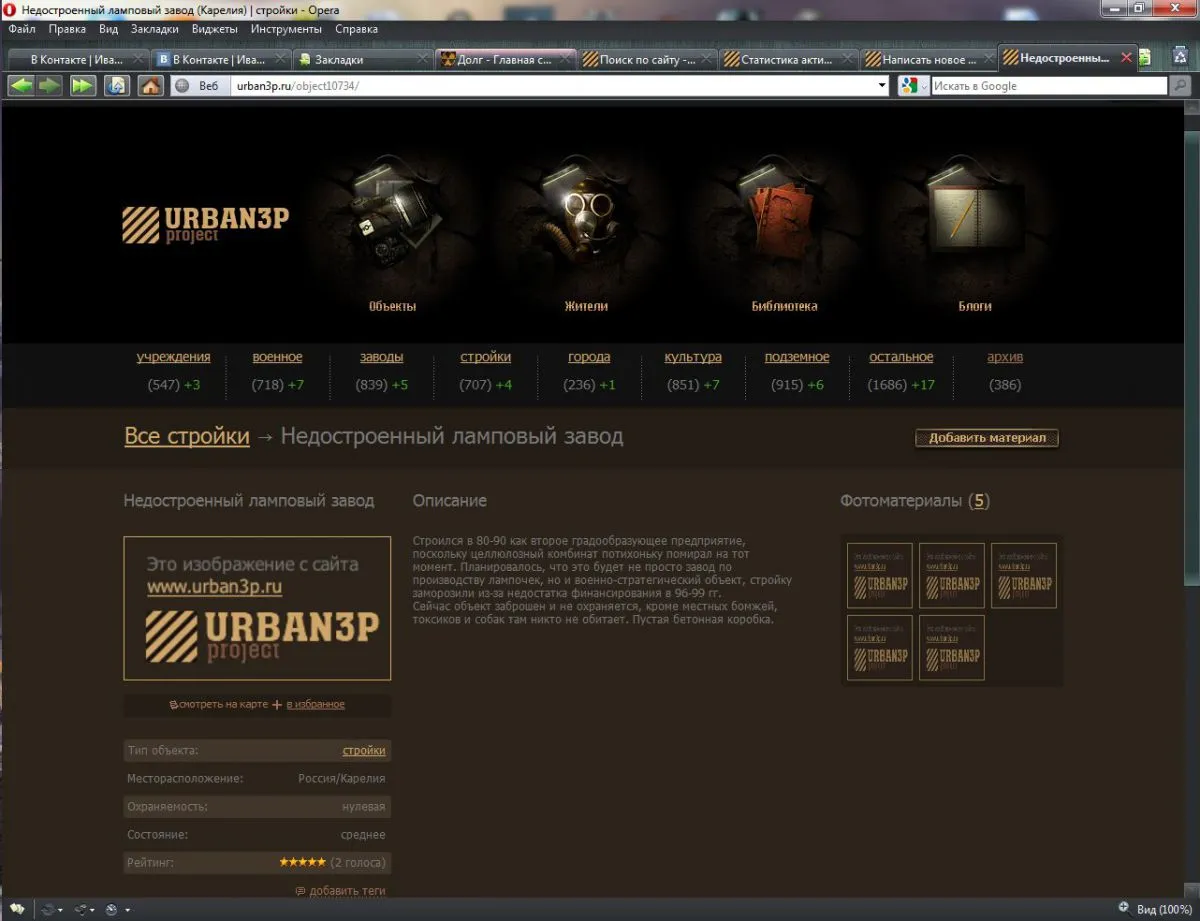Open the заводы category link

click(382, 357)
